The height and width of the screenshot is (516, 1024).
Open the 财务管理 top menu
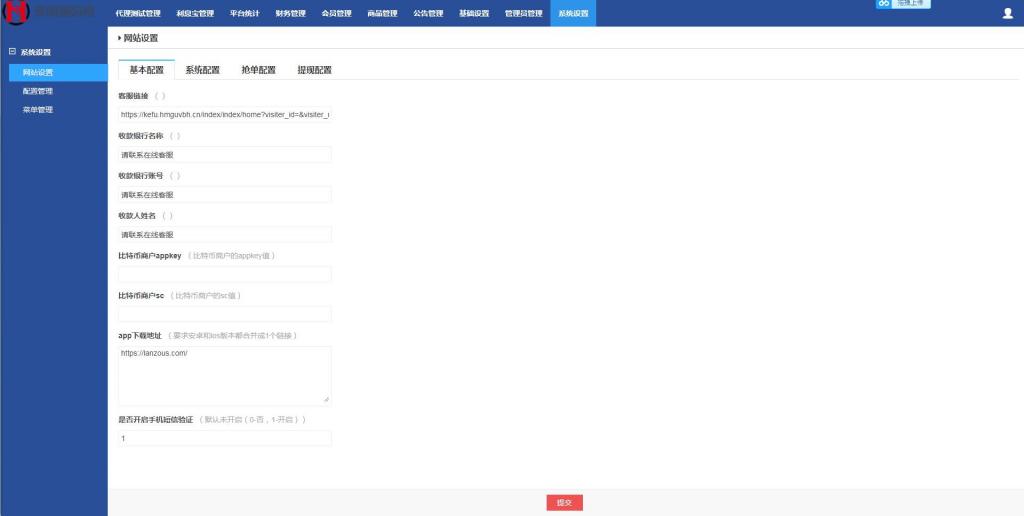290,14
